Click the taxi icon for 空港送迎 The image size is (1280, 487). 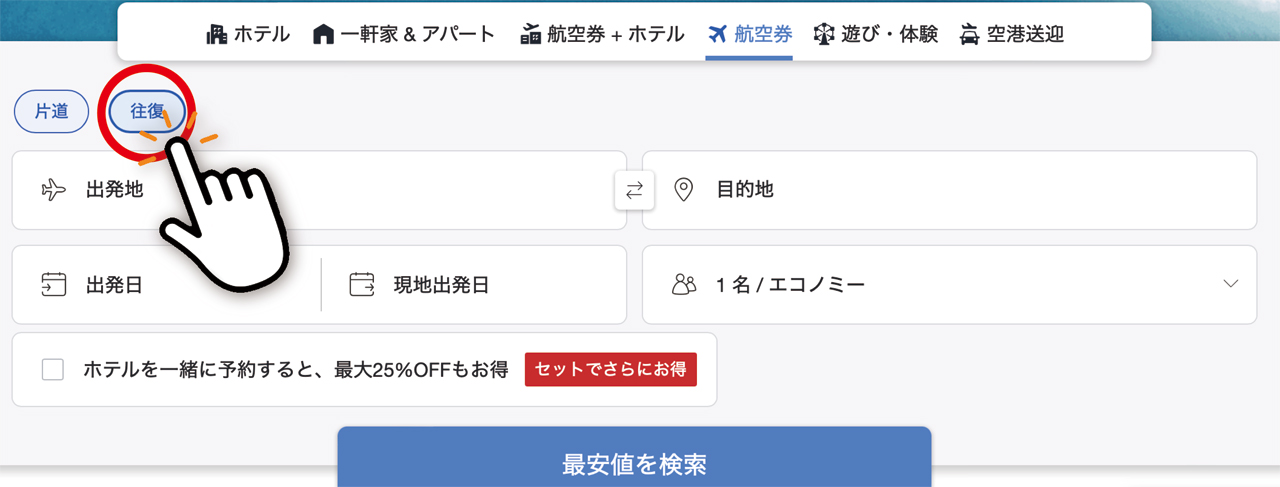click(x=968, y=34)
